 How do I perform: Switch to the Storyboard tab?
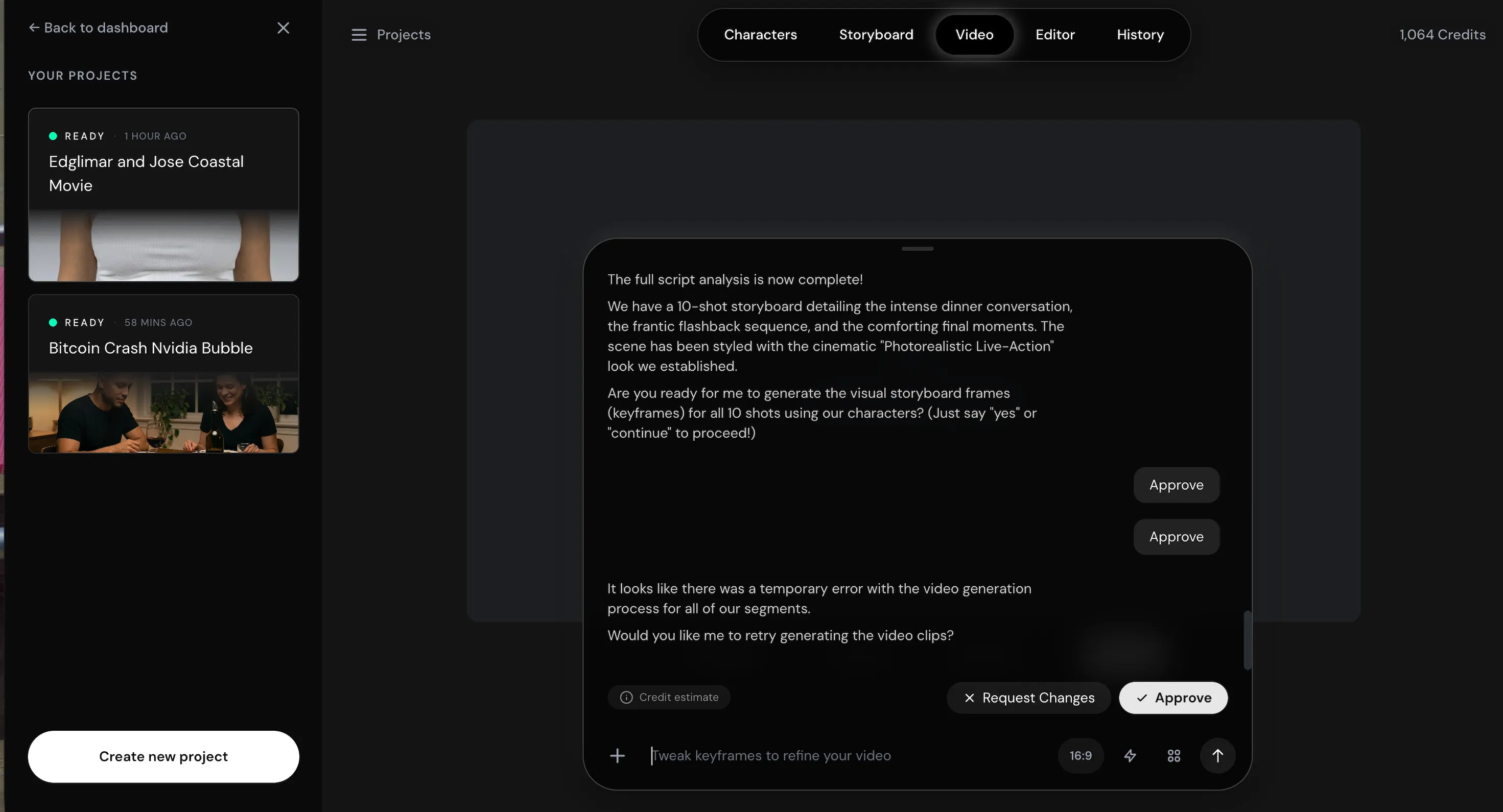pos(876,35)
